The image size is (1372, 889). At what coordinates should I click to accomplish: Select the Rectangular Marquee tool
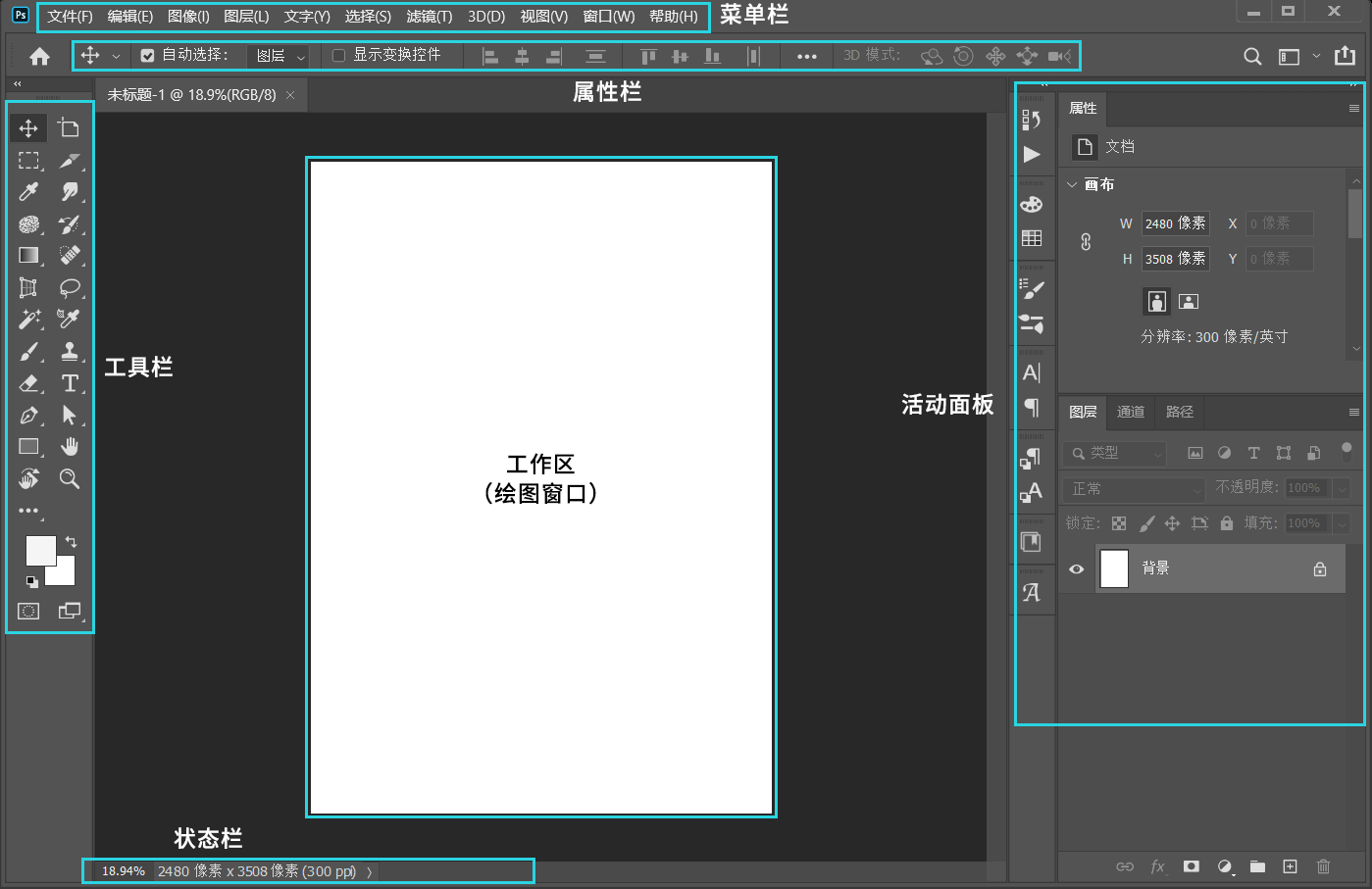(x=28, y=161)
